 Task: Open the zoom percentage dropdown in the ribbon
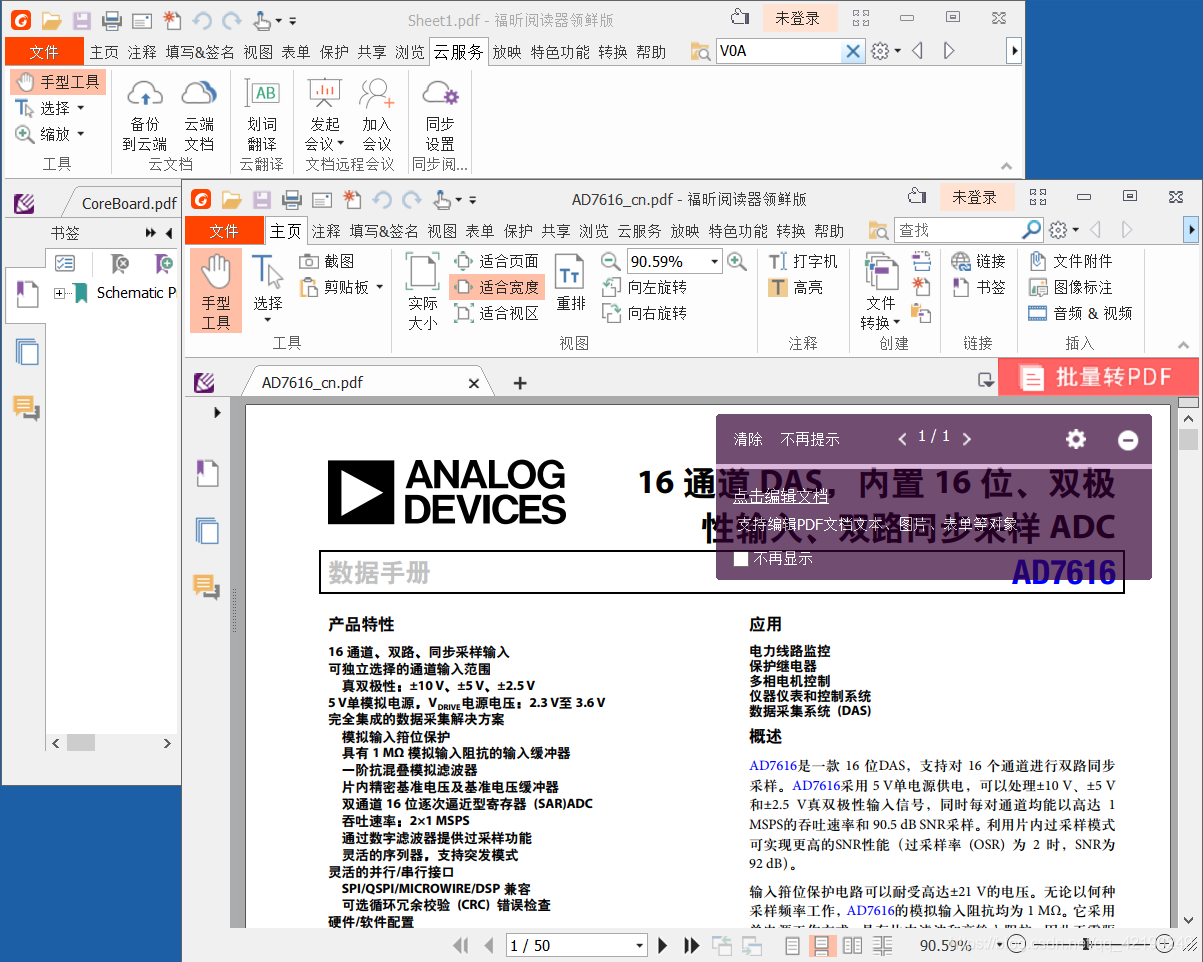(714, 262)
